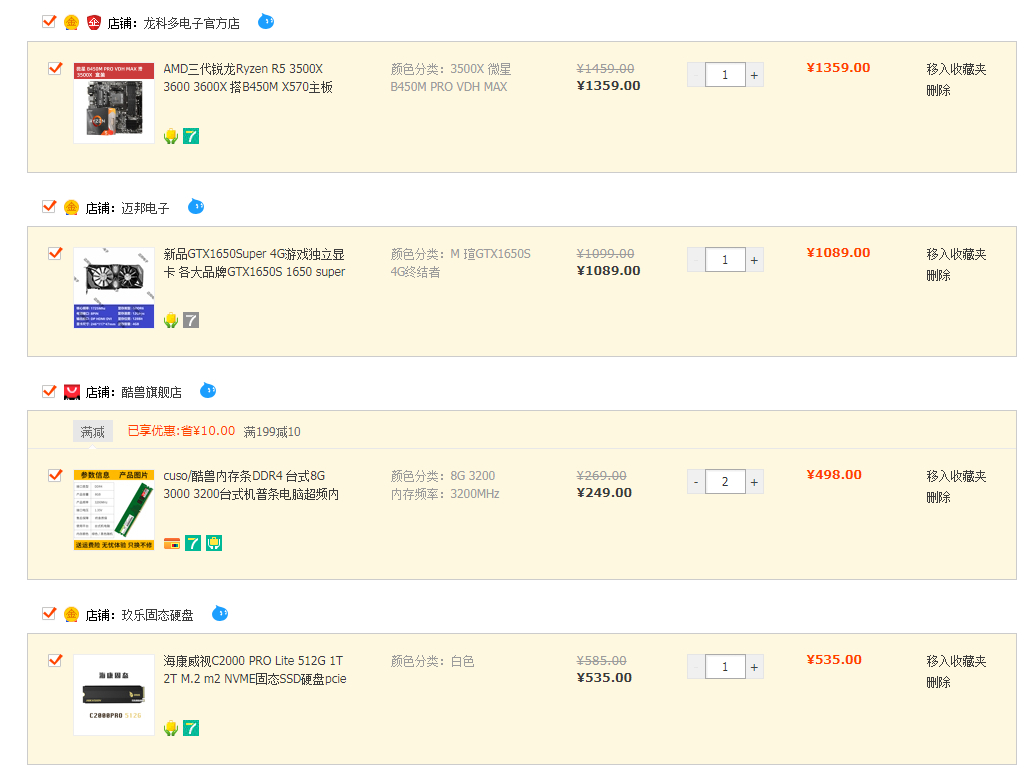1028x780 pixels.
Task: Open 龙科多电子官方店 shop link
Action: (191, 24)
